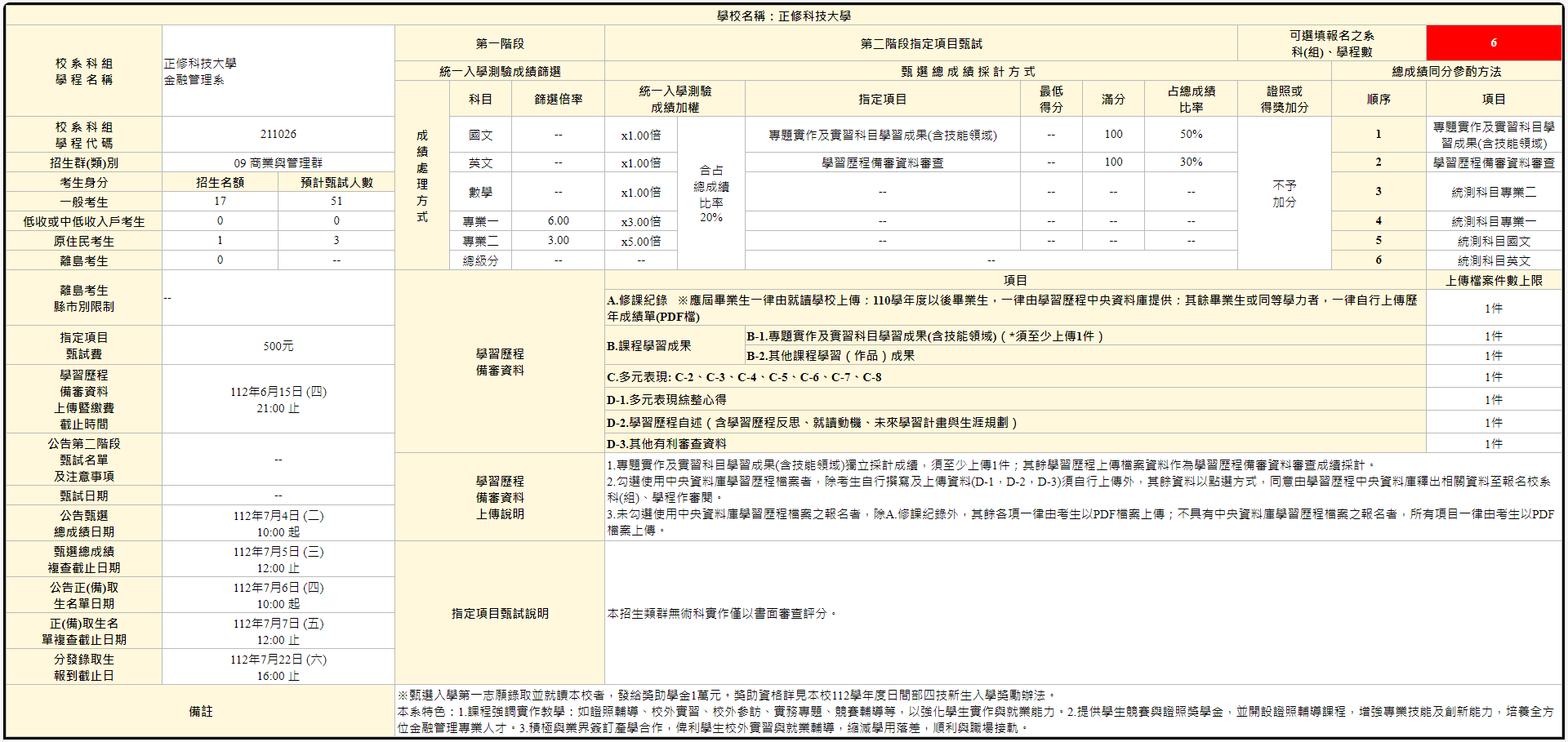Click the 原住民考生 row label
1568x742 pixels.
pyautogui.click(x=83, y=241)
